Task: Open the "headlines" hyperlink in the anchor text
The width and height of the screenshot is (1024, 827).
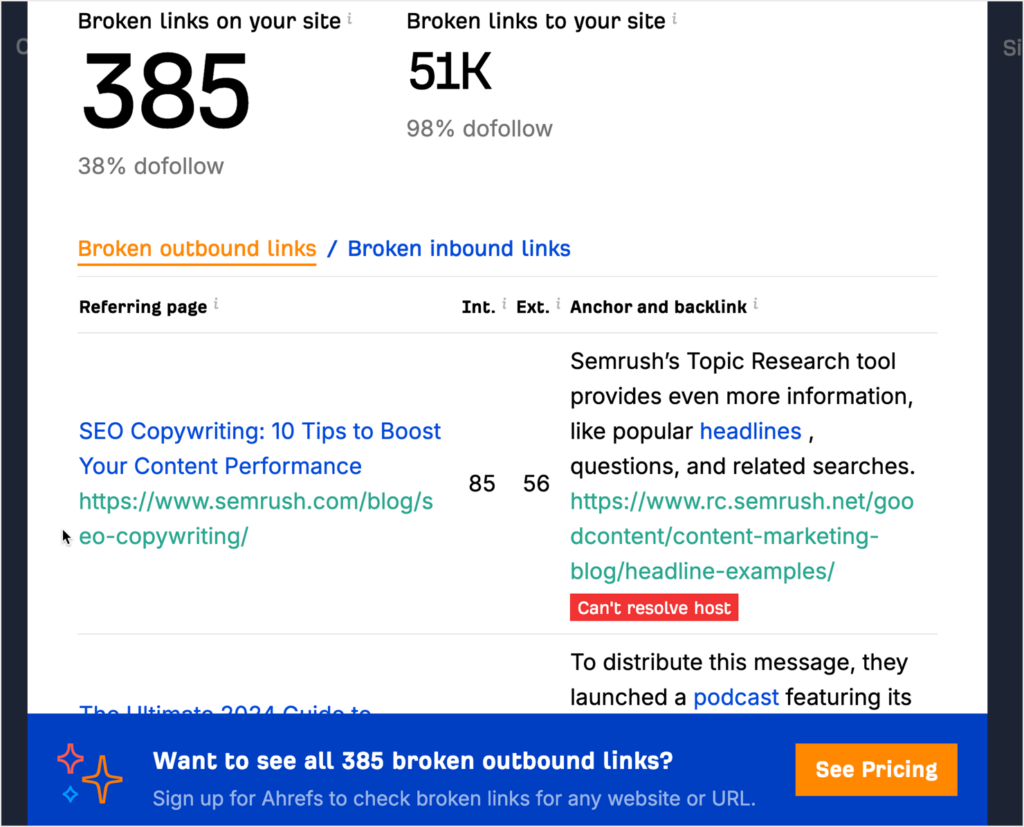Action: 751,431
